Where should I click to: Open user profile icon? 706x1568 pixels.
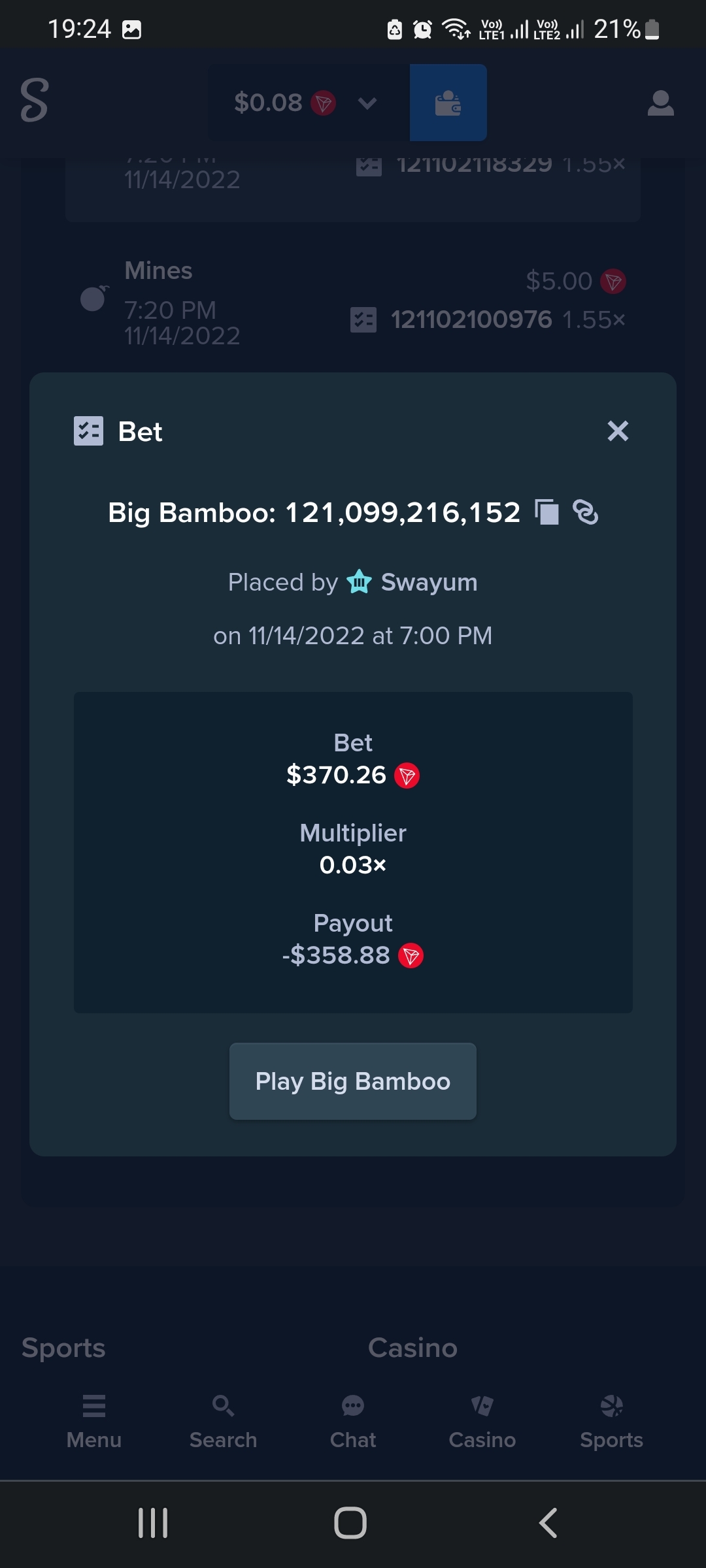tap(660, 103)
